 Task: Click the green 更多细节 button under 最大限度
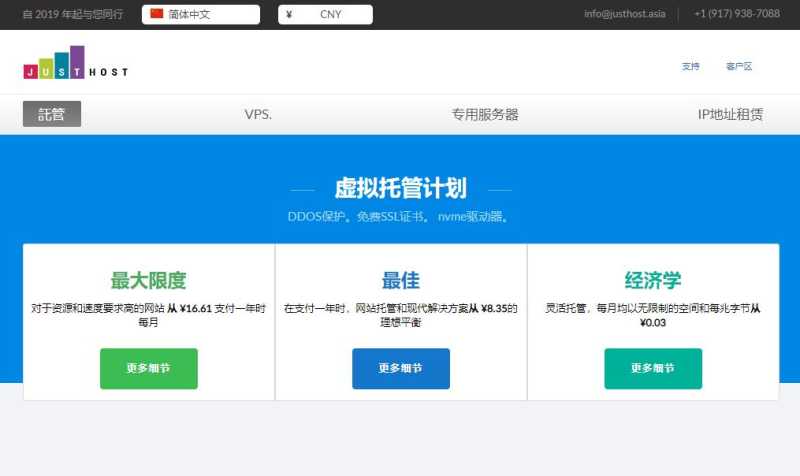148,368
